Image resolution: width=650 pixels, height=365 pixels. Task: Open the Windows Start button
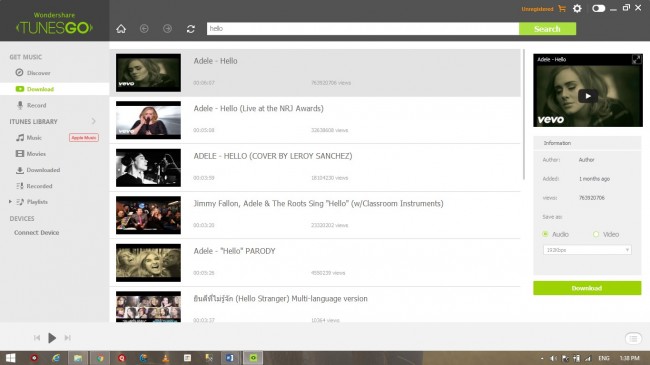tap(10, 358)
